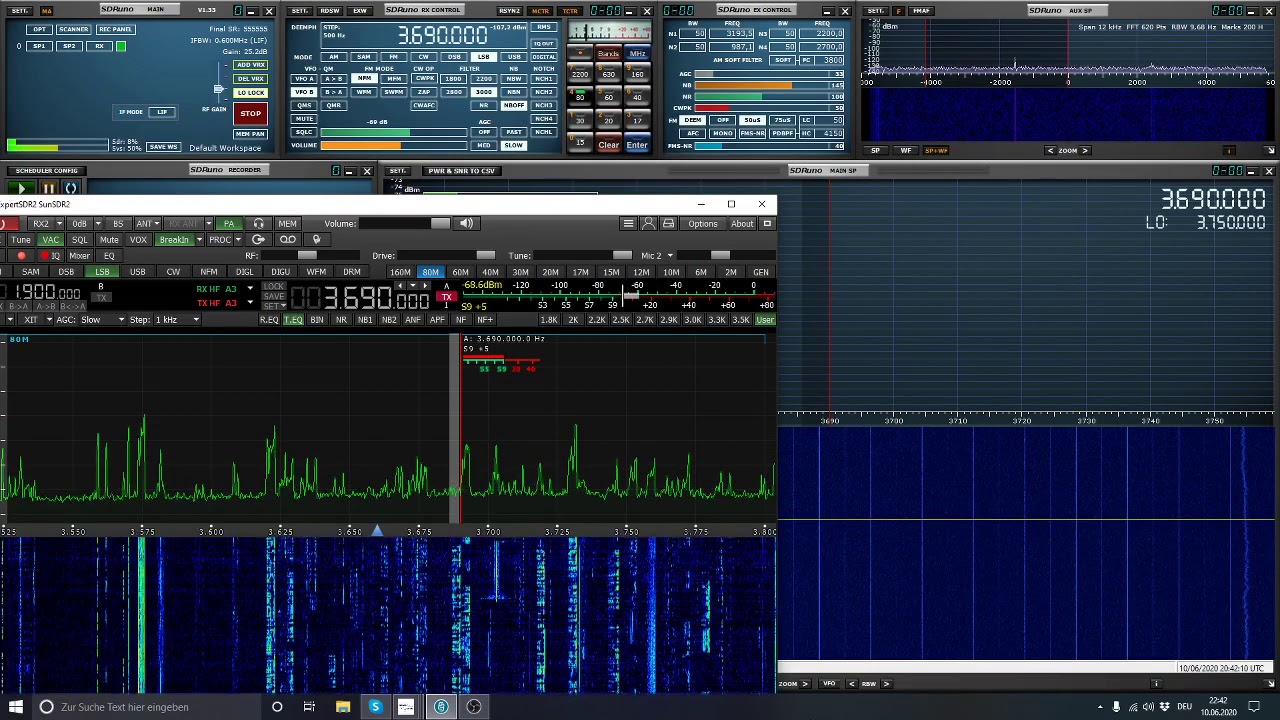Click the headphones icon in ExpertSDR2
This screenshot has height=720, width=1280.
(x=259, y=224)
